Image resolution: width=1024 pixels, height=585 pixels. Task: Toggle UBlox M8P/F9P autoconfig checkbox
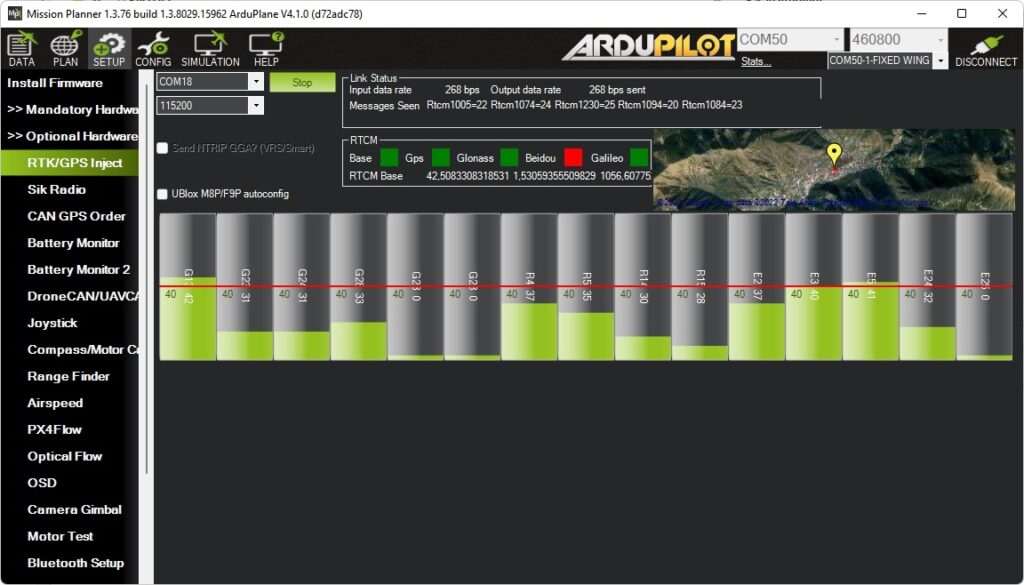coord(163,194)
